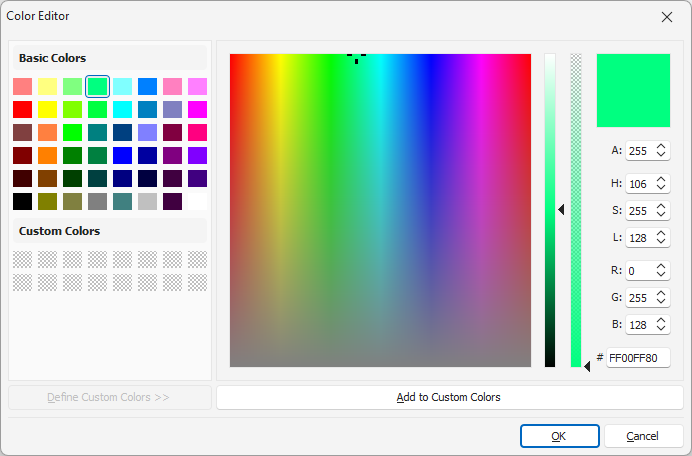This screenshot has width=692, height=456.
Task: Select the light salmon pink swatch
Action: [x=23, y=87]
